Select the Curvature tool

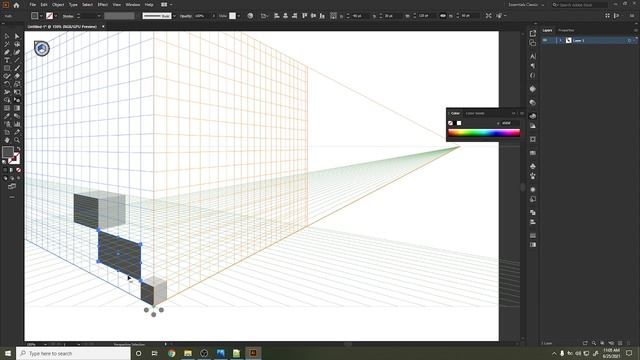point(17,52)
